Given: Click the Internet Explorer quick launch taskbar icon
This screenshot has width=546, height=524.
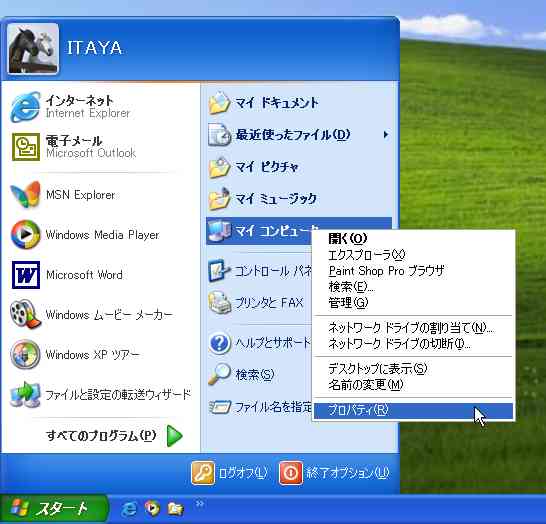Looking at the screenshot, I should 129,510.
